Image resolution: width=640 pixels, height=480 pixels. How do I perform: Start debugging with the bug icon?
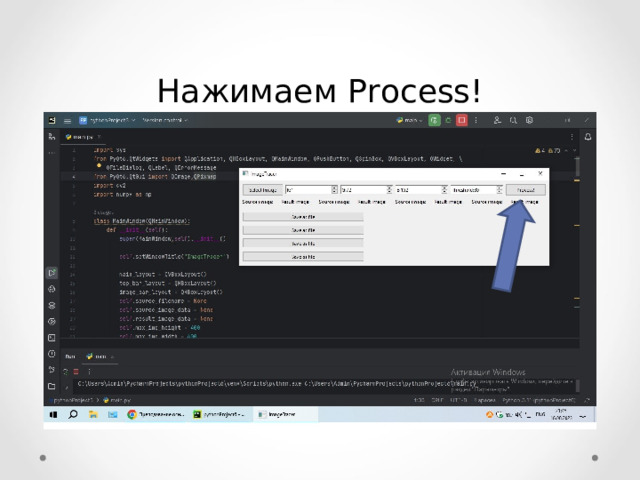coord(448,120)
